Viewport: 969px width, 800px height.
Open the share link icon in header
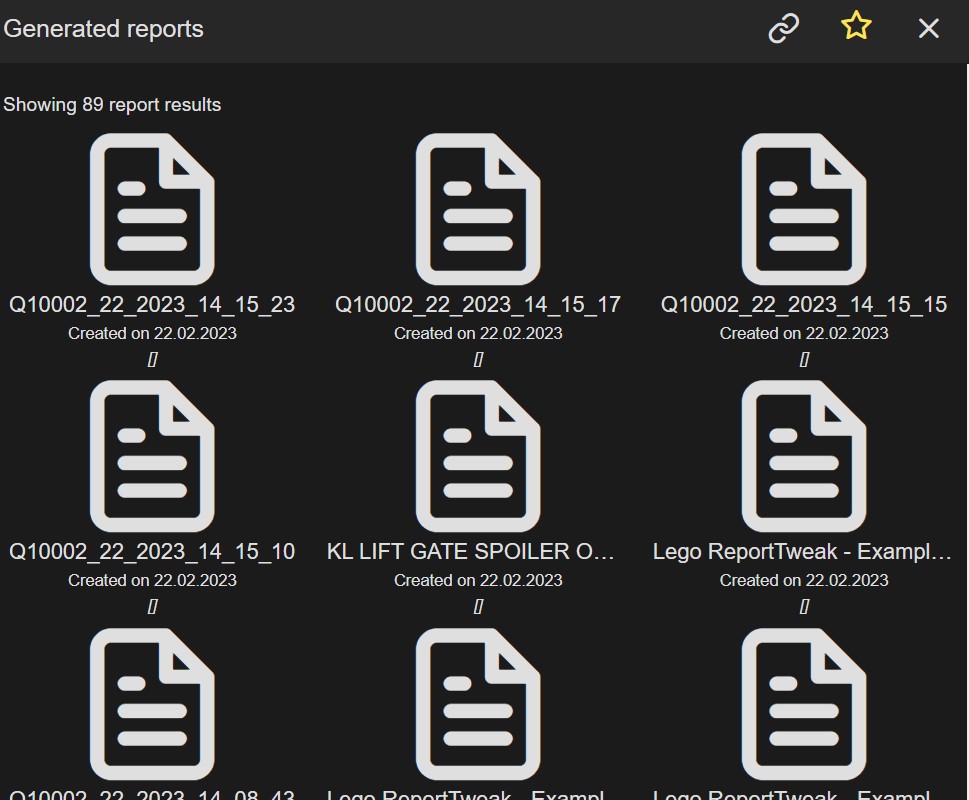pyautogui.click(x=783, y=29)
